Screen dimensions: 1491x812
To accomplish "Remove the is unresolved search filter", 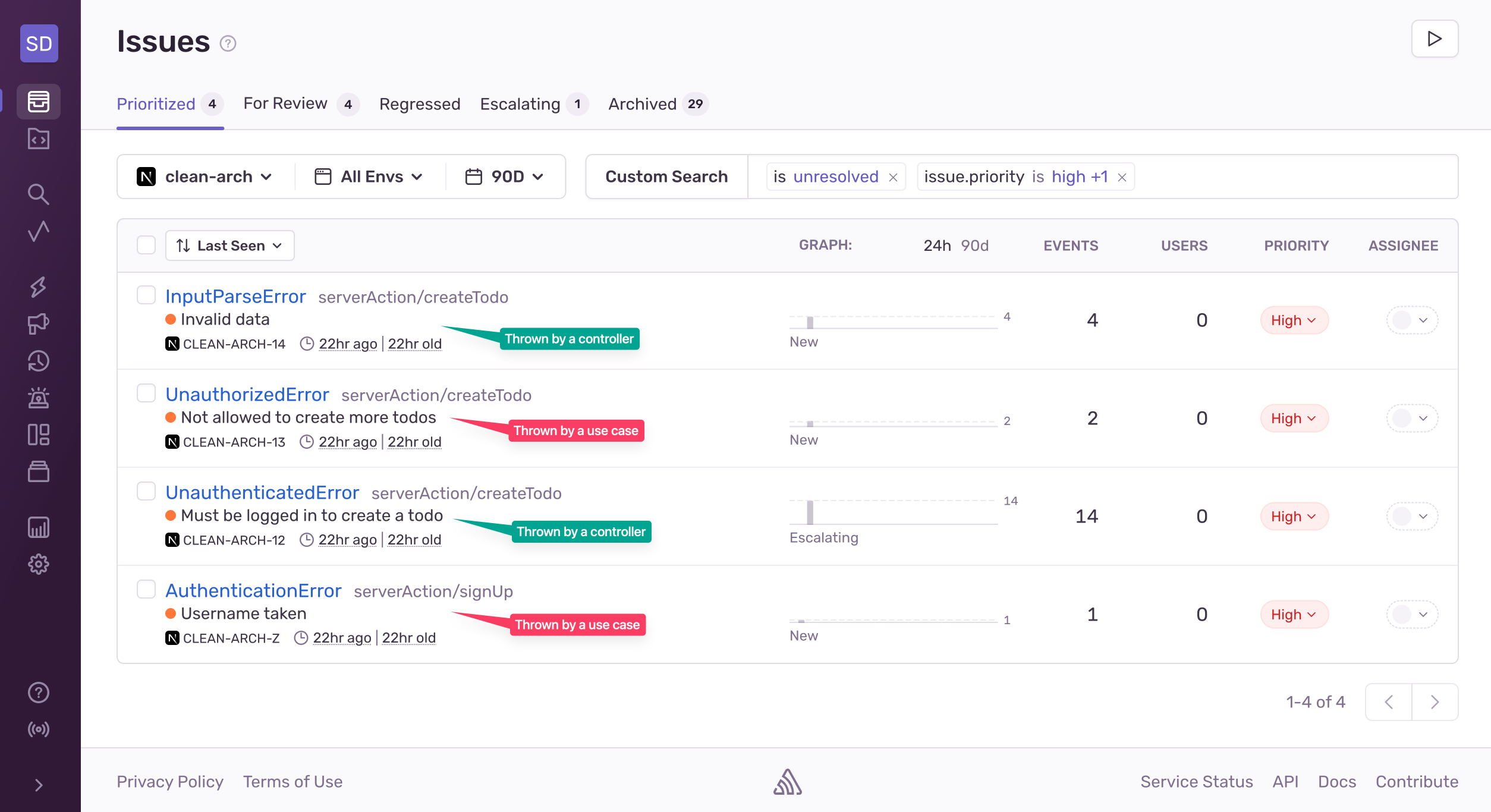I will [x=893, y=177].
